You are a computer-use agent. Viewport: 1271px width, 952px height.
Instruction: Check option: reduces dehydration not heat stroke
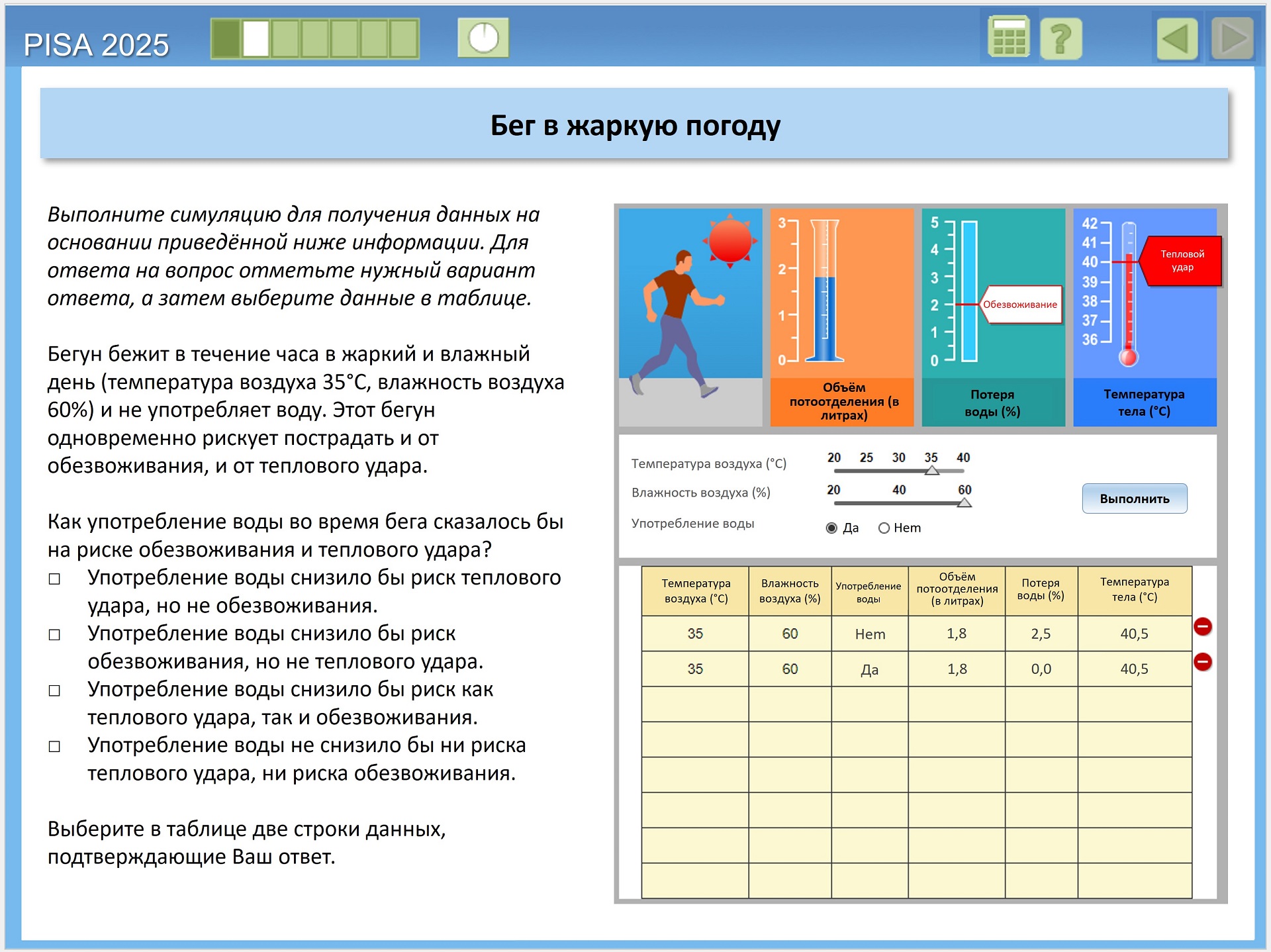pos(54,634)
